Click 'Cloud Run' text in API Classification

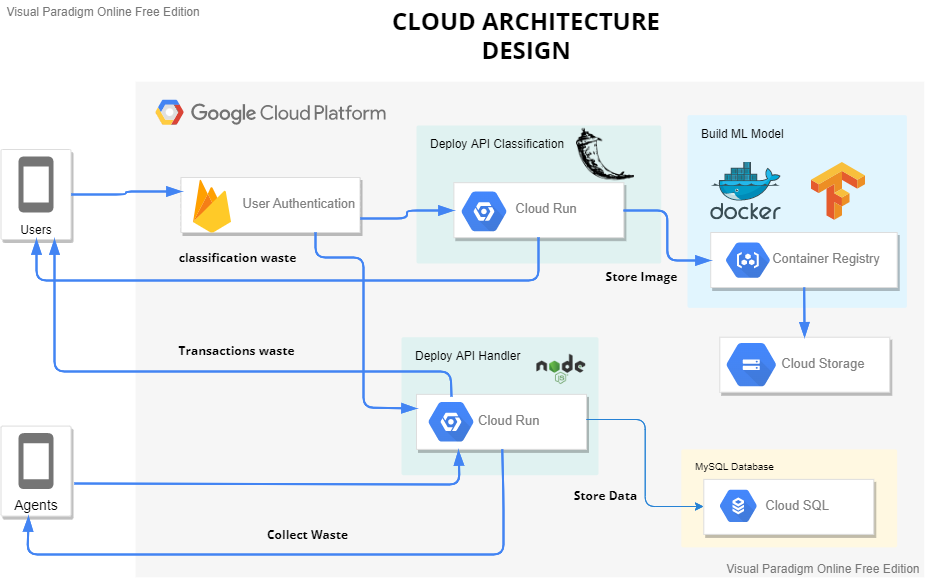pos(546,209)
